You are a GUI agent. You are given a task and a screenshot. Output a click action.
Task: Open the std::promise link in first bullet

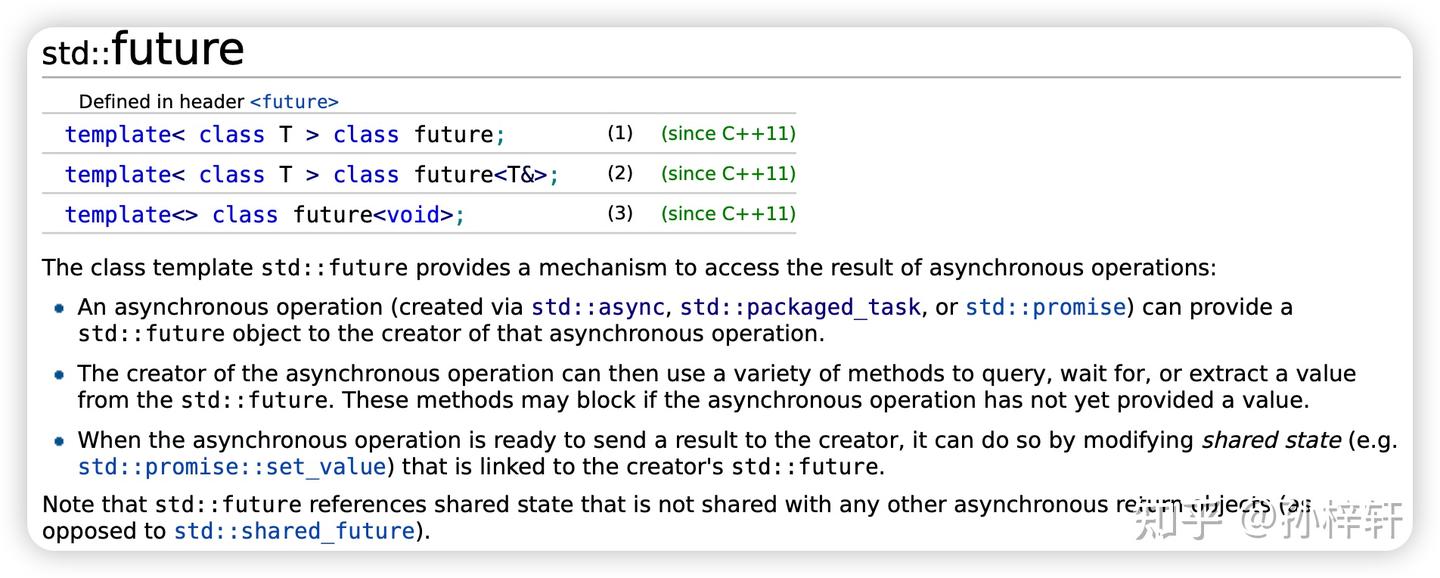1045,308
